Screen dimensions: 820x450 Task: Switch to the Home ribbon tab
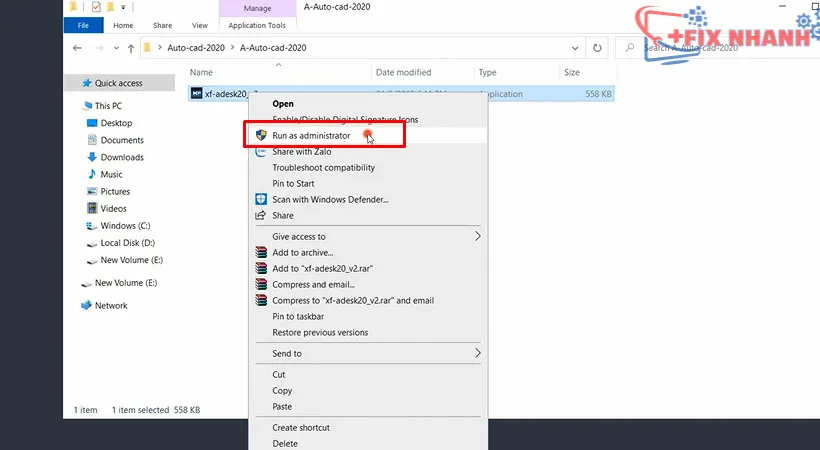[123, 25]
